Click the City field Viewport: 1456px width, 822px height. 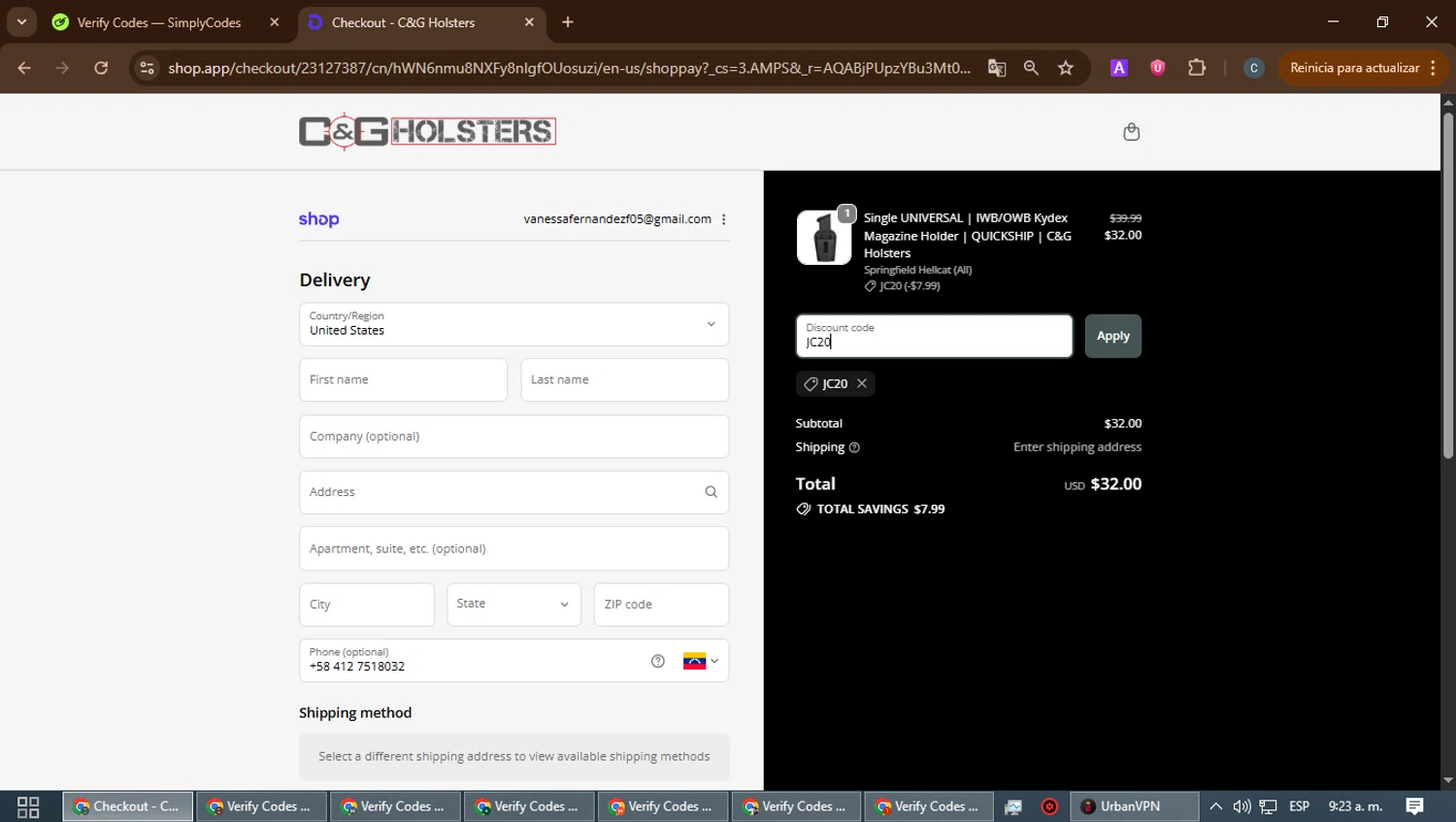coord(367,605)
